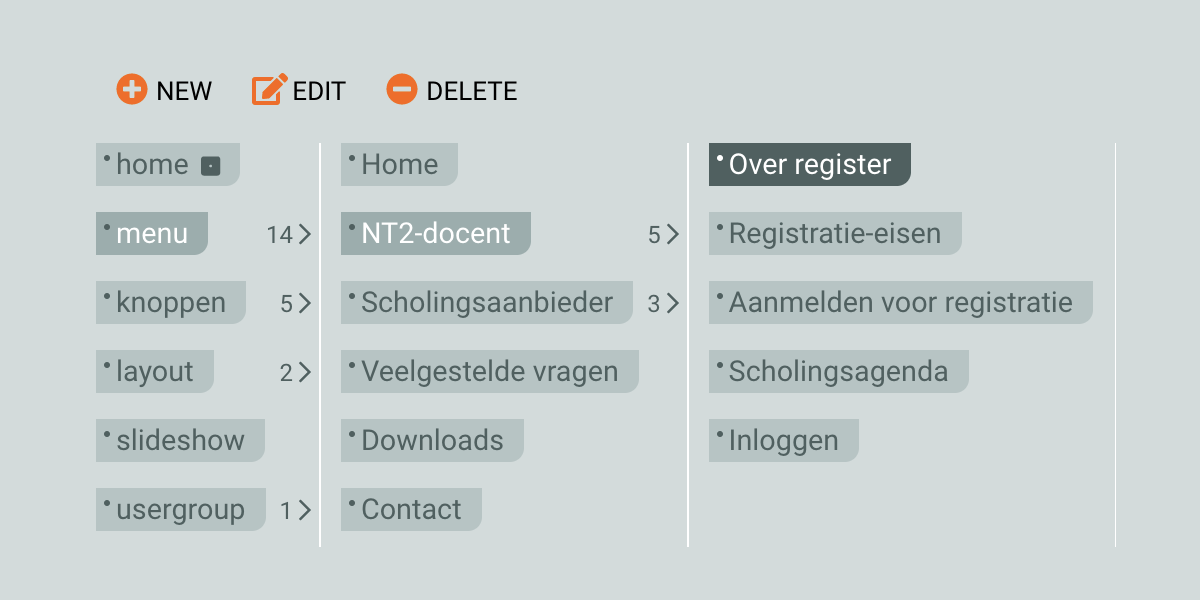This screenshot has height=600, width=1200.
Task: Click the orange plus NEW icon
Action: (131, 90)
